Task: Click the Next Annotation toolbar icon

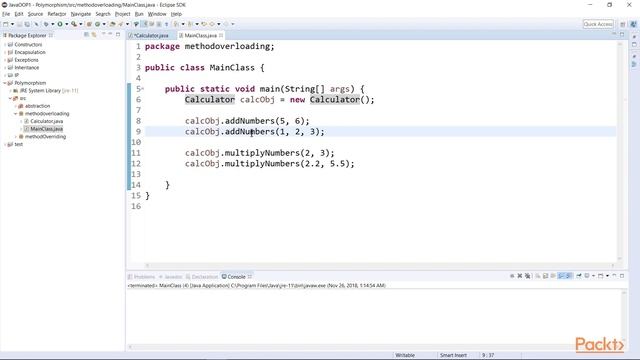Action: pyautogui.click(x=176, y=24)
